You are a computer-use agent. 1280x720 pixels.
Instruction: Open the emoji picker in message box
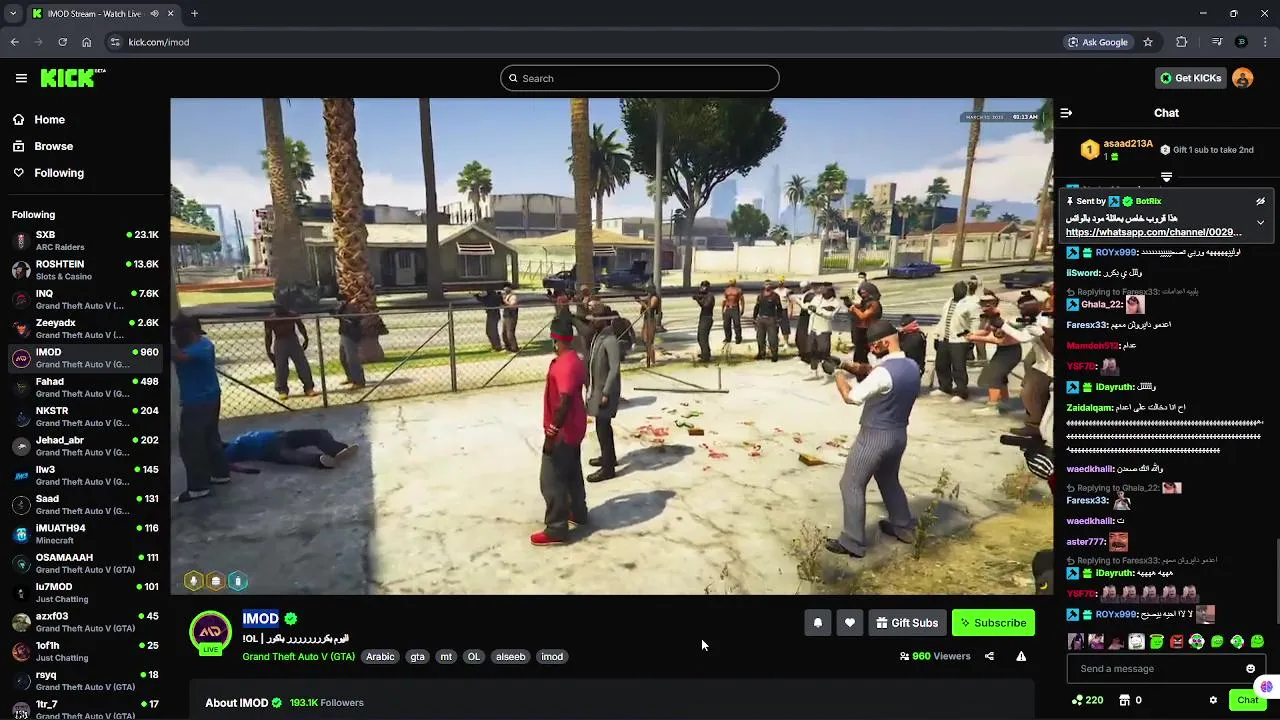coord(1250,669)
